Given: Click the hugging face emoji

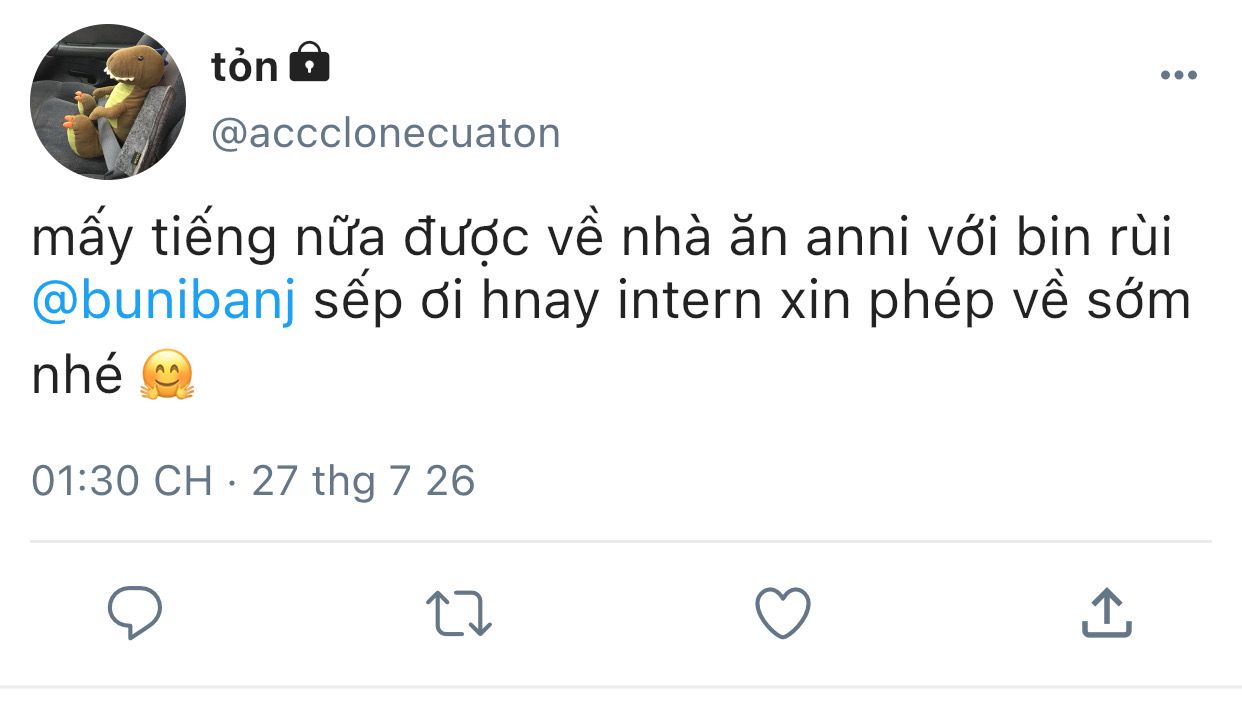Looking at the screenshot, I should pyautogui.click(x=166, y=377).
